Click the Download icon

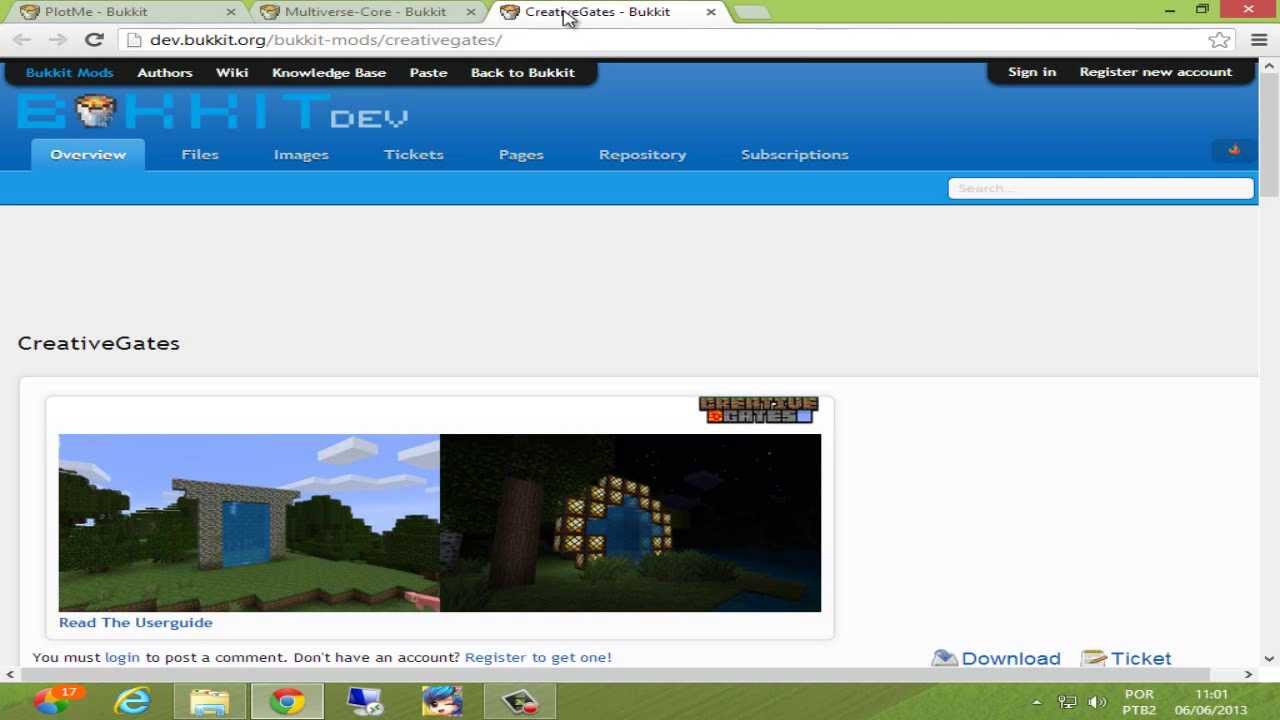click(x=945, y=658)
